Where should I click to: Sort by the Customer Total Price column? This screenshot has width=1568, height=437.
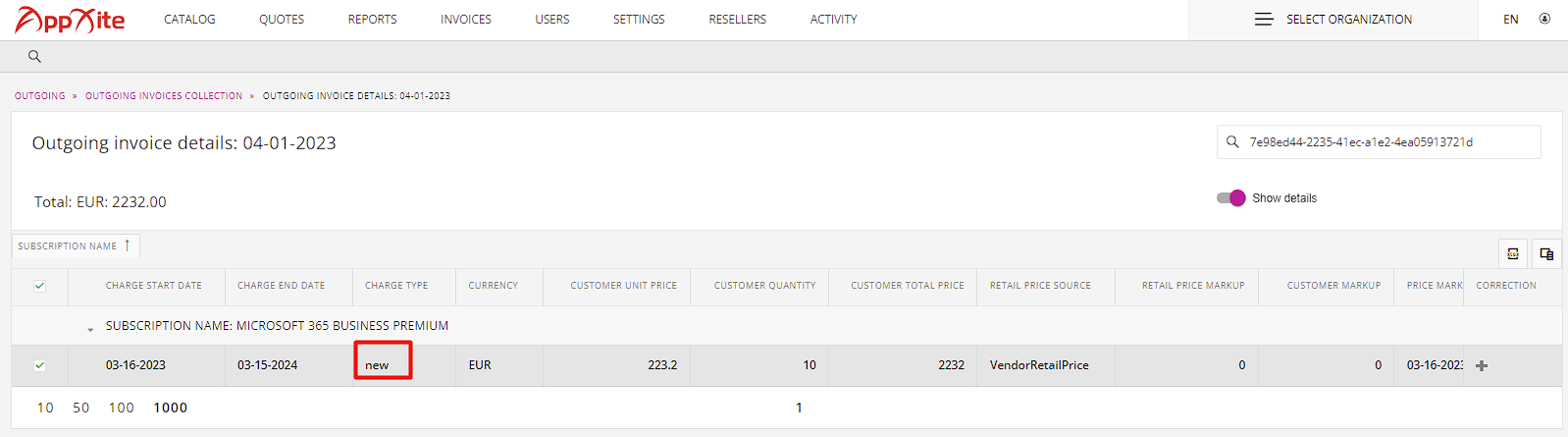coord(908,286)
